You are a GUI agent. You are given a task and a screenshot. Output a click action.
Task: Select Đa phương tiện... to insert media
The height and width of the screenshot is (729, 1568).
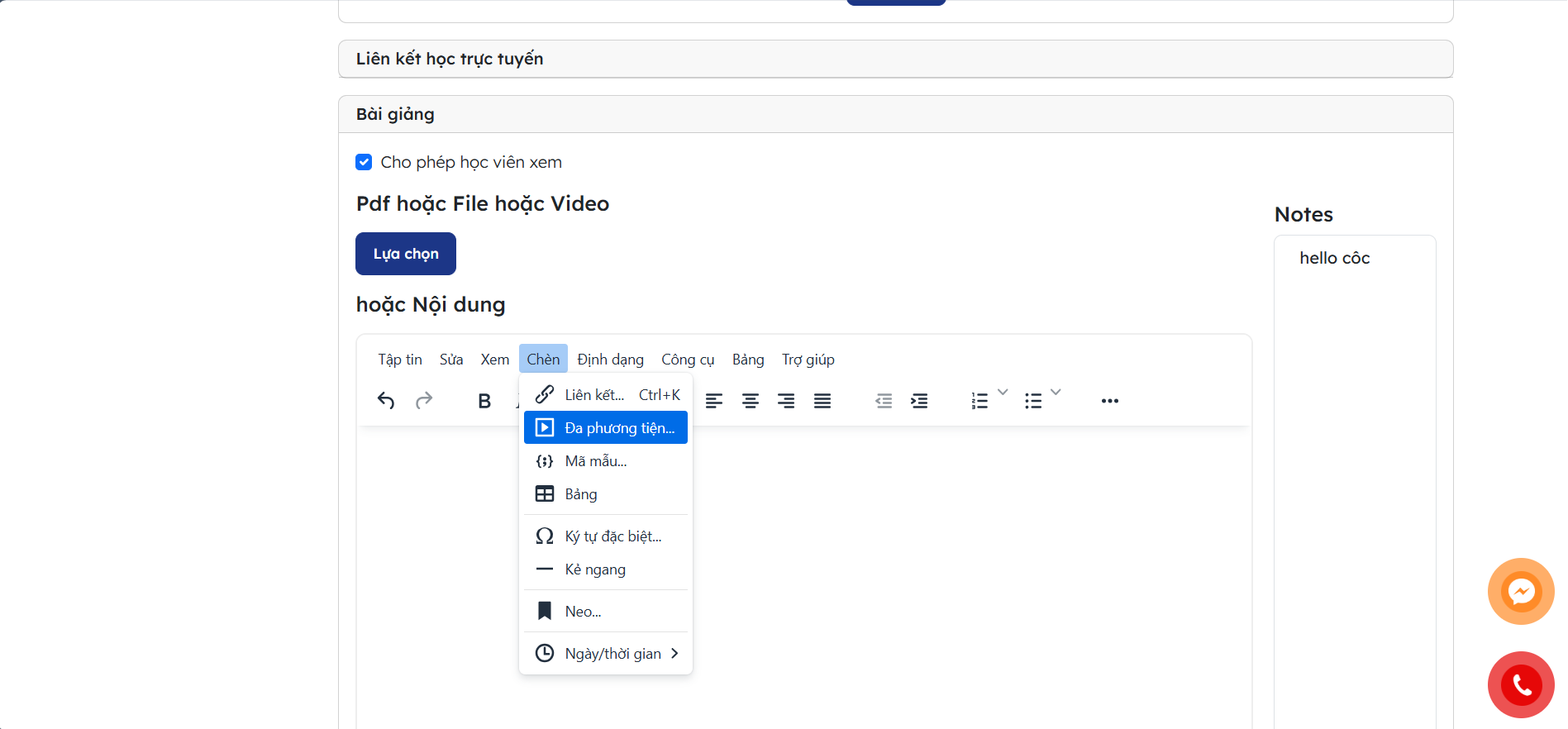(606, 428)
